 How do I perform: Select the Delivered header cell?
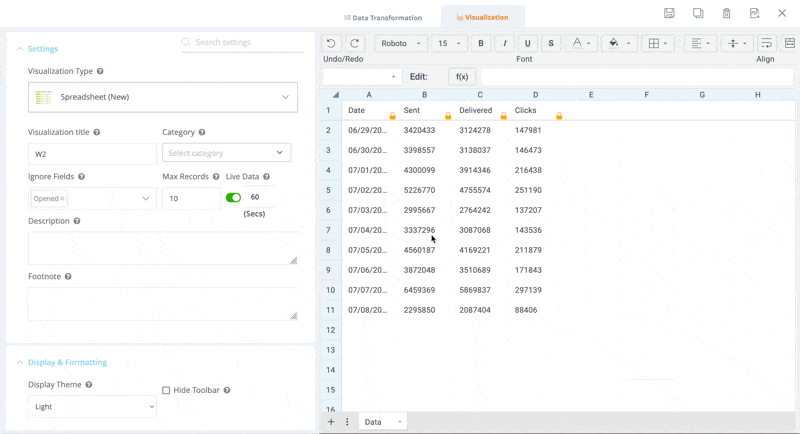pos(480,111)
